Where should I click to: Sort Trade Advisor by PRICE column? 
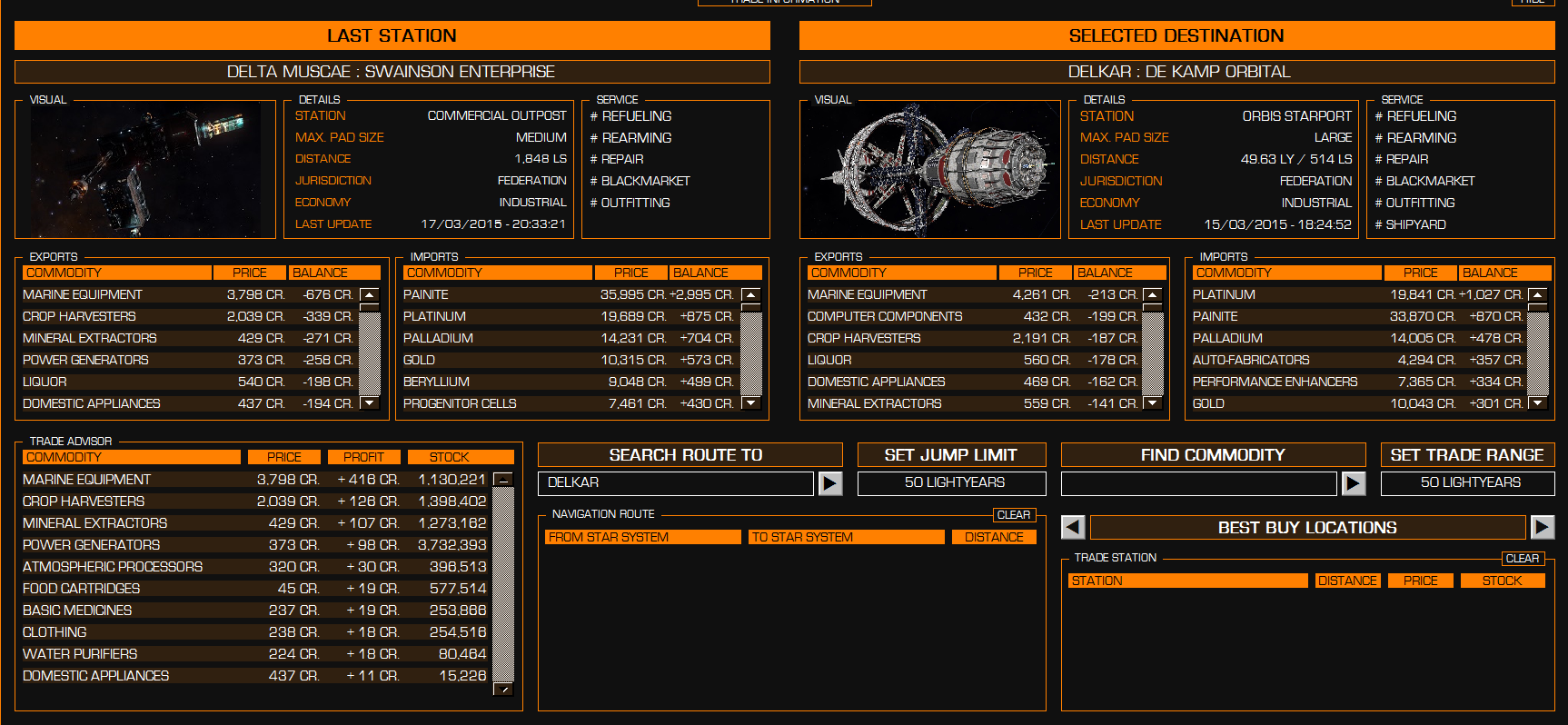(284, 457)
